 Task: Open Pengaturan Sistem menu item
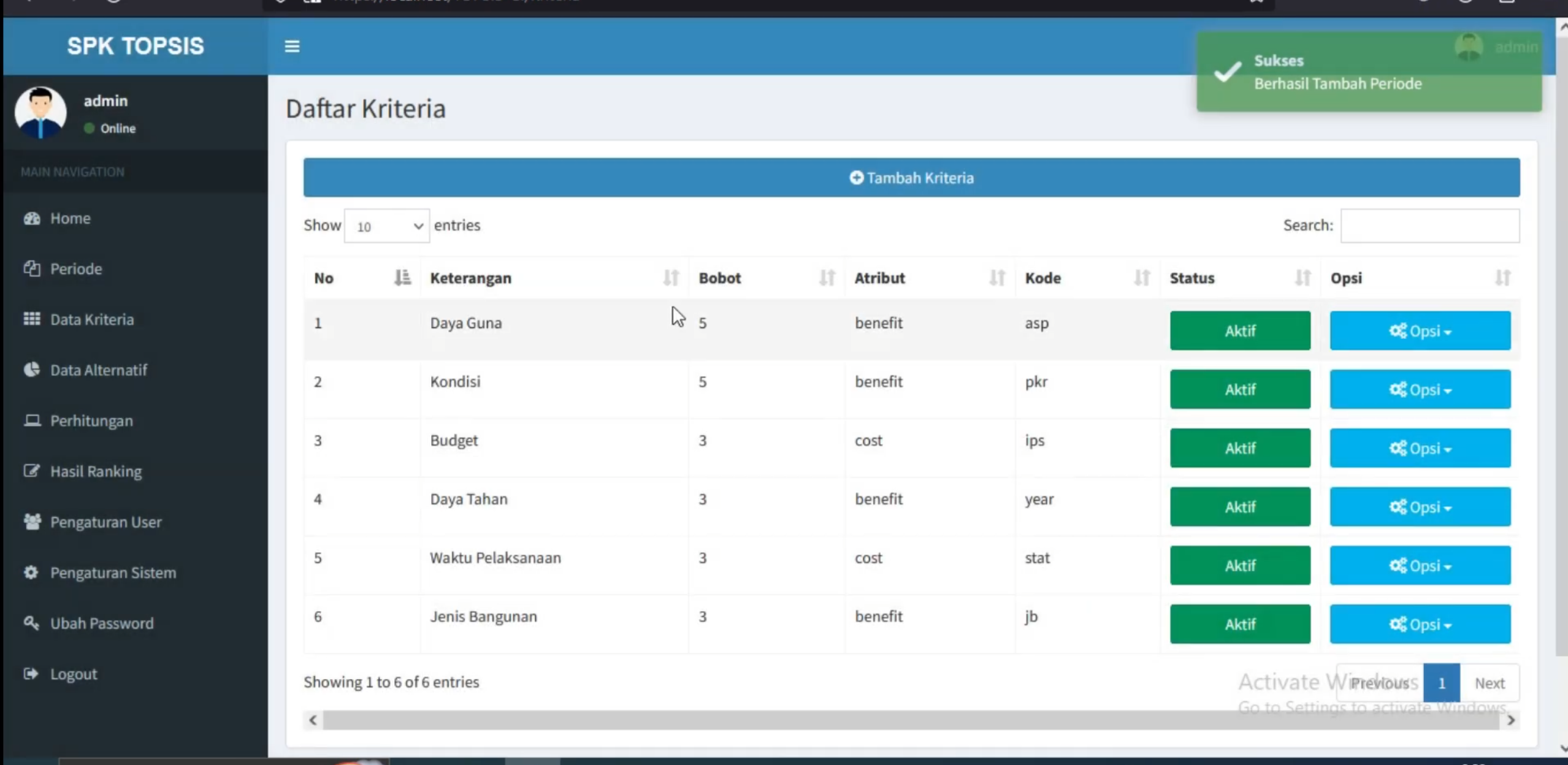(135, 573)
